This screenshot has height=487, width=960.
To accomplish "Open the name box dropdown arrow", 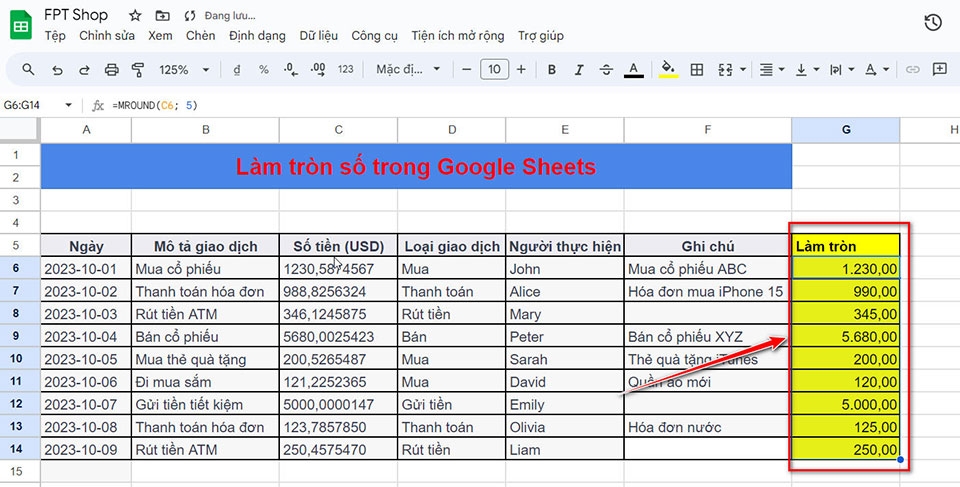I will [x=68, y=105].
